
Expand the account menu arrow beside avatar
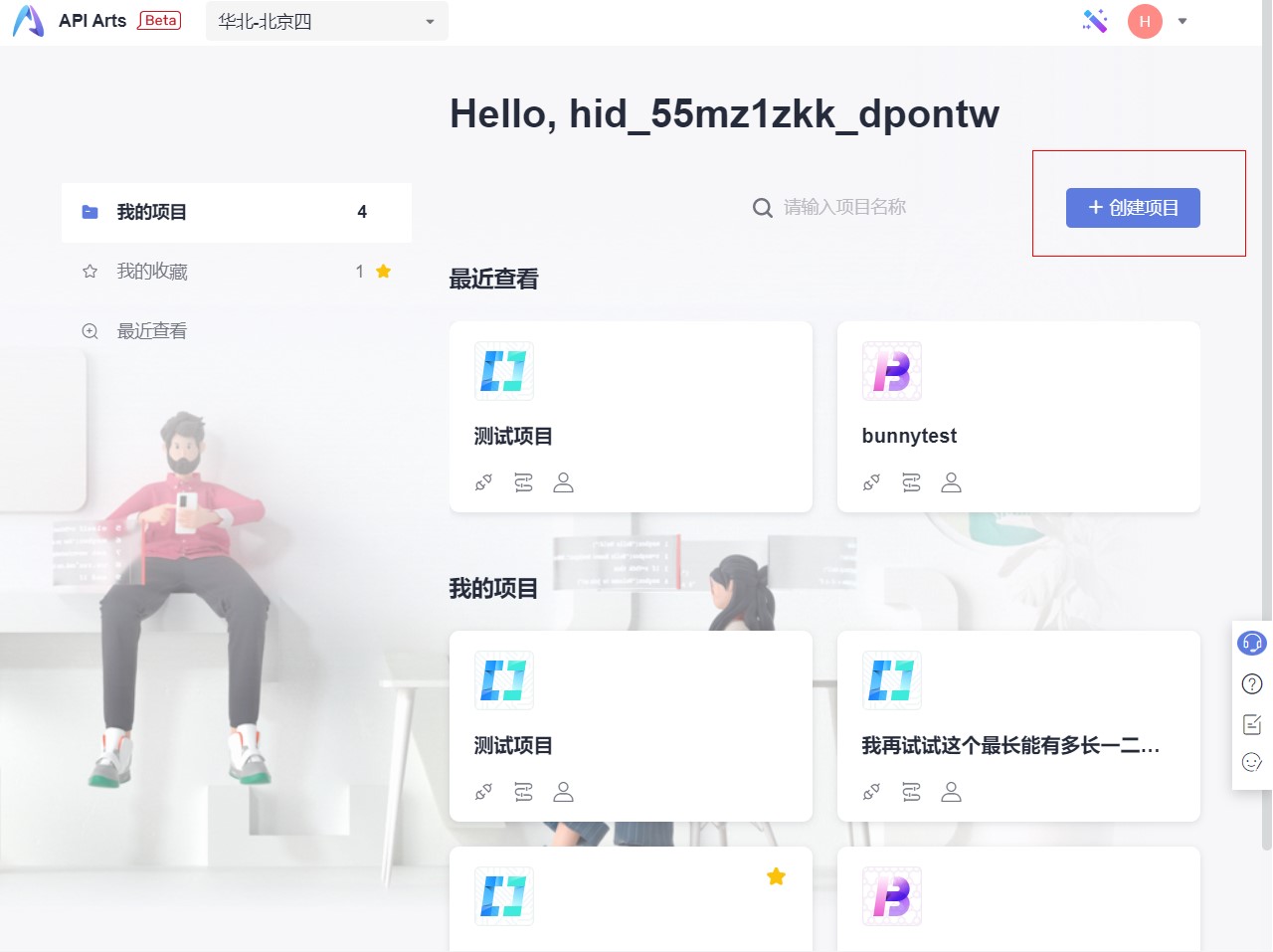pos(1182,21)
